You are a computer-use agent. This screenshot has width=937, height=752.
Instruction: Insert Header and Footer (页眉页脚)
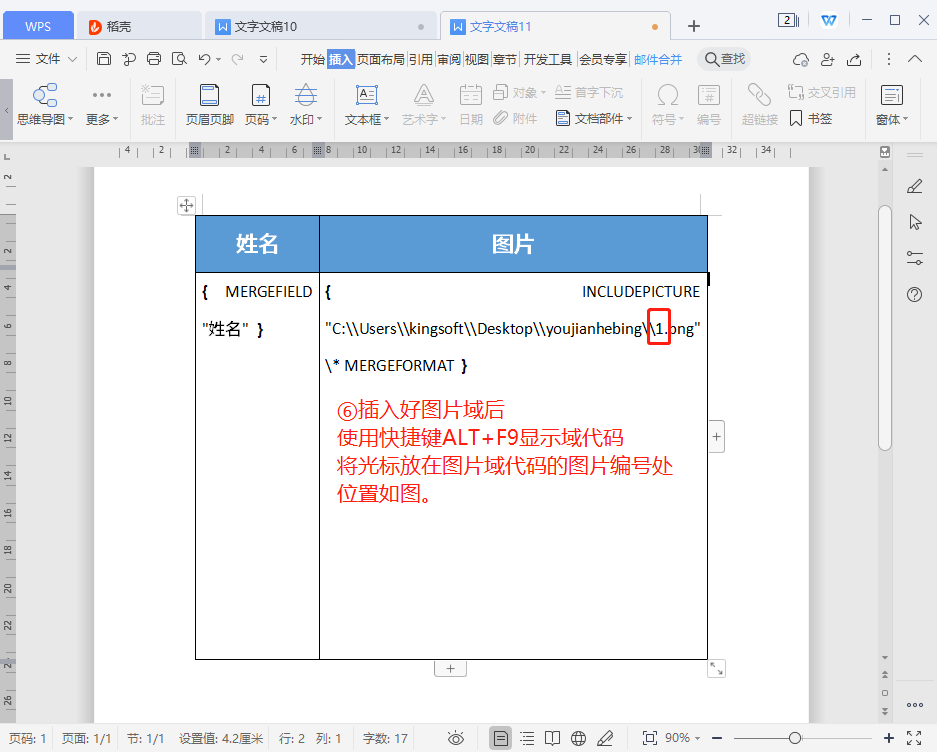[x=209, y=105]
